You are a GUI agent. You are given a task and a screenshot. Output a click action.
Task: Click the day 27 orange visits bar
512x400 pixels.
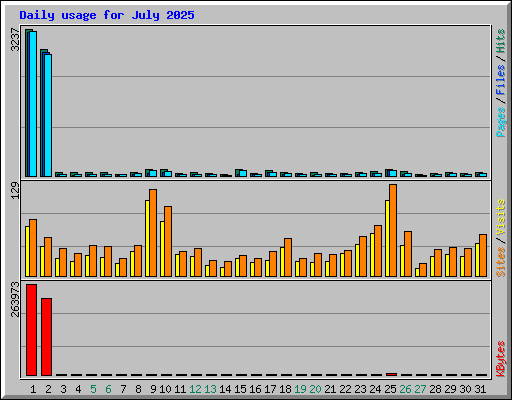click(x=423, y=270)
